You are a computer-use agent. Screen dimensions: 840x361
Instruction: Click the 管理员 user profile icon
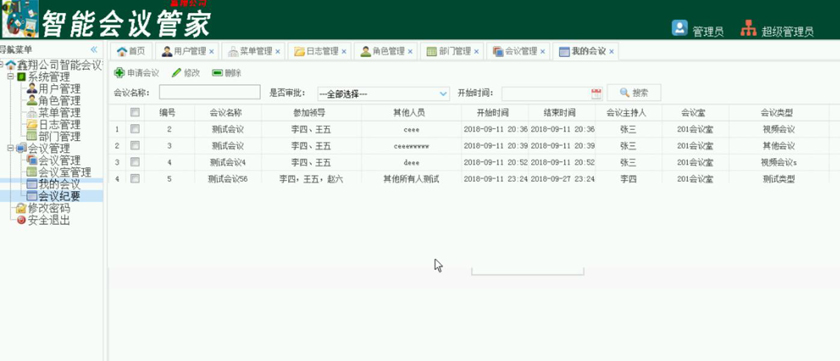tap(679, 28)
